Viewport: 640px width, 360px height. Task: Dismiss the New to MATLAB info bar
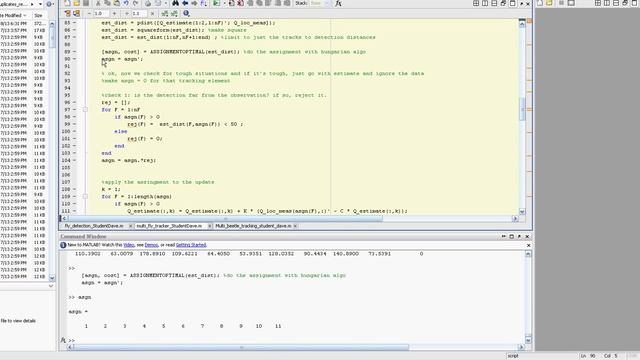[529, 245]
